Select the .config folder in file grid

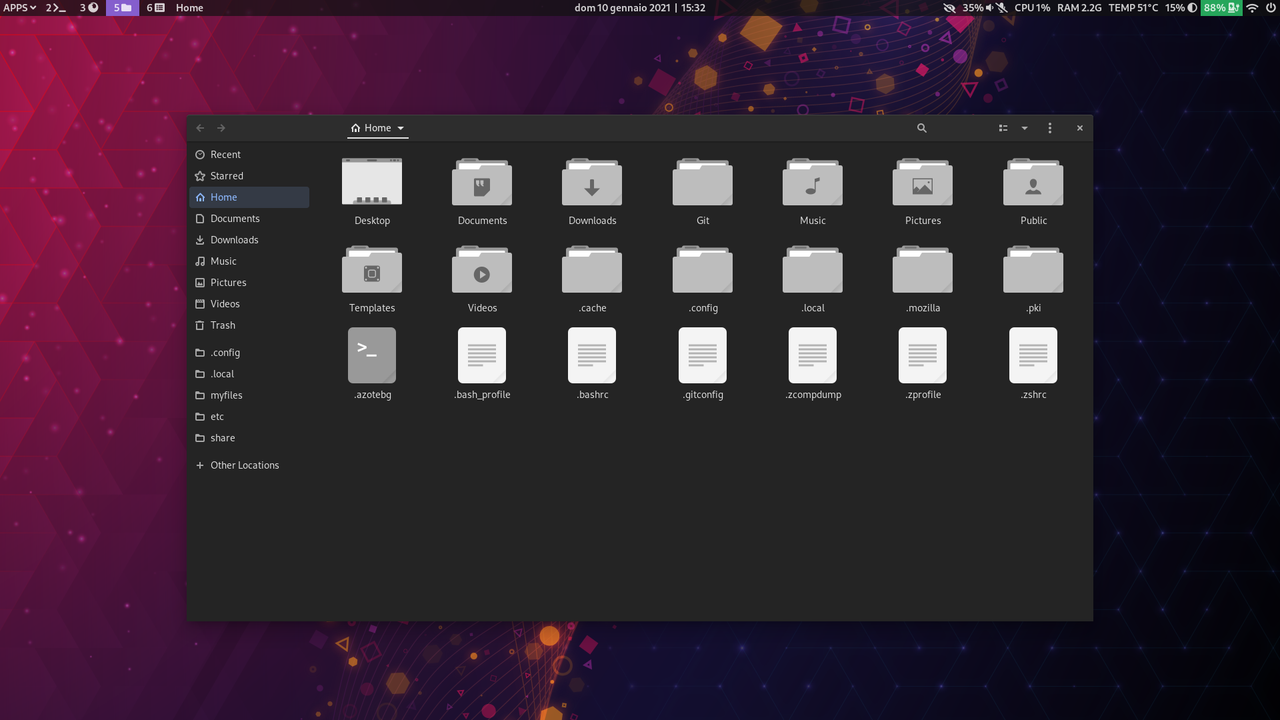(703, 270)
